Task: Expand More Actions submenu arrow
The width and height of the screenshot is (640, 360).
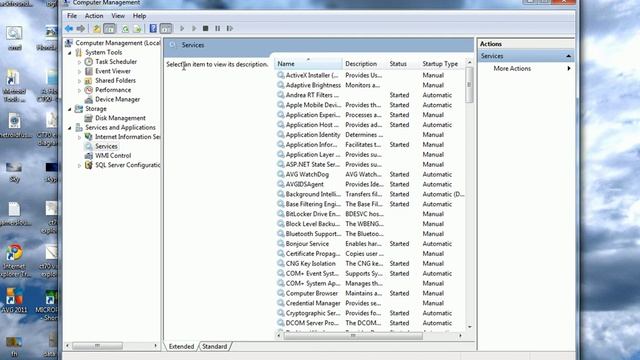Action: 569,69
